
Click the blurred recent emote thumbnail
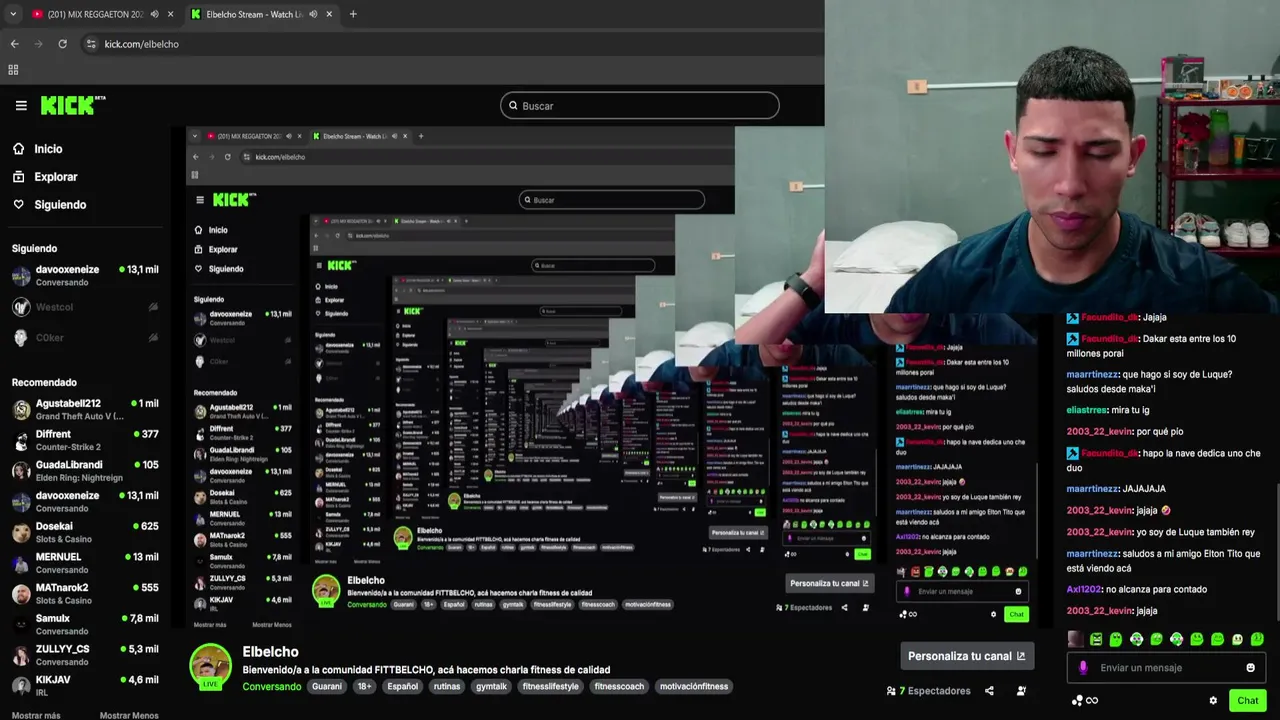(1075, 639)
